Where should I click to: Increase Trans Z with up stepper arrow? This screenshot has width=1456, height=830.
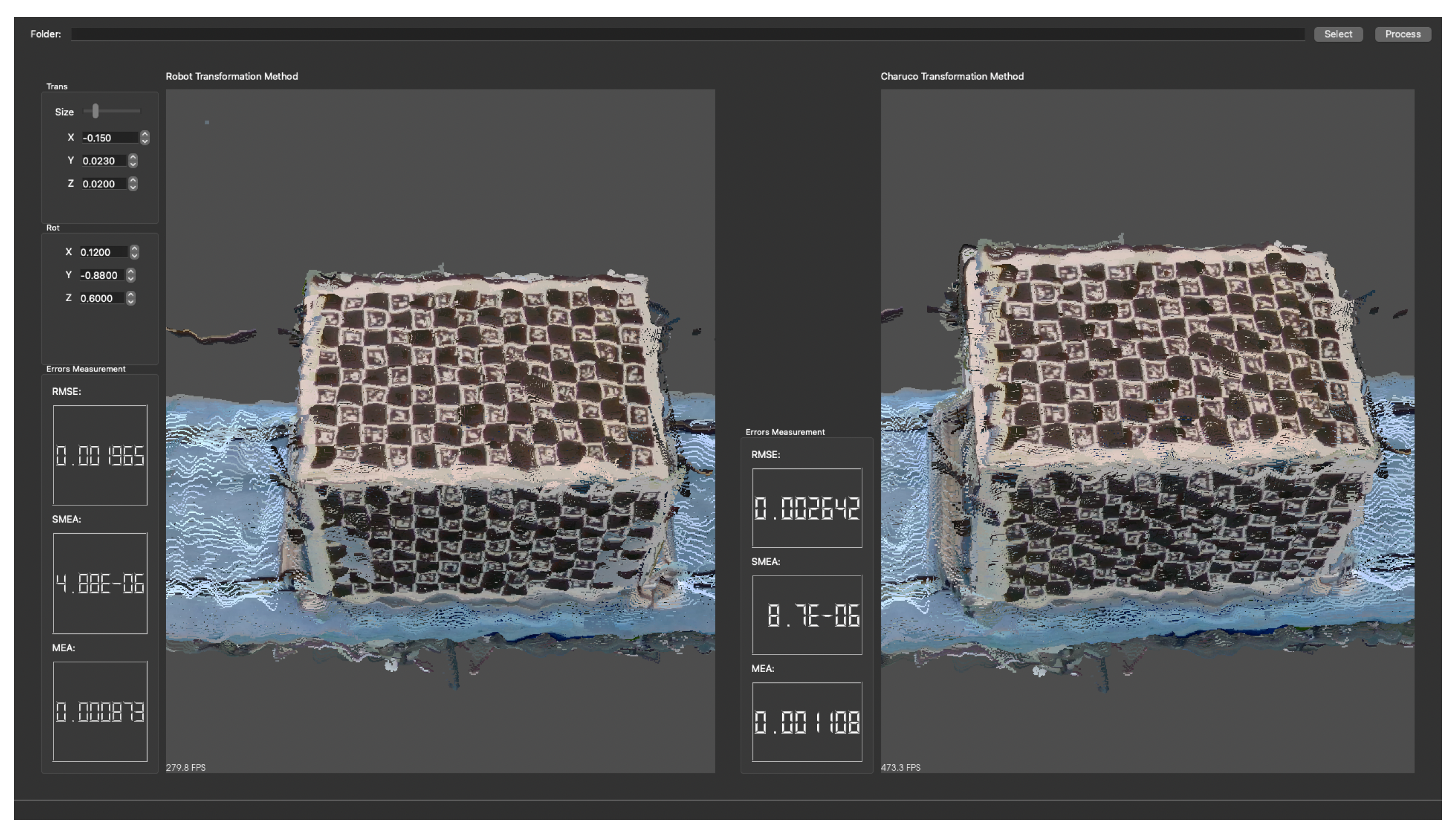(133, 180)
